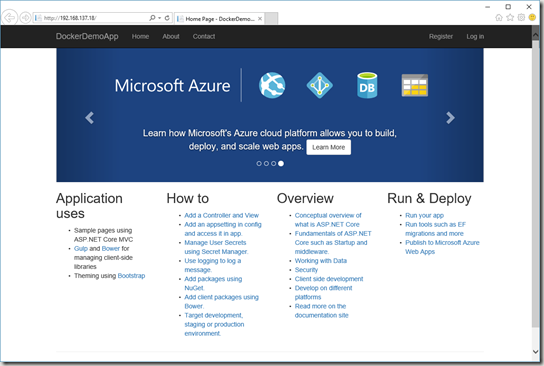Click Sample pages using ASP.NET Core MVC text
The width and height of the screenshot is (544, 366).
coord(103,235)
